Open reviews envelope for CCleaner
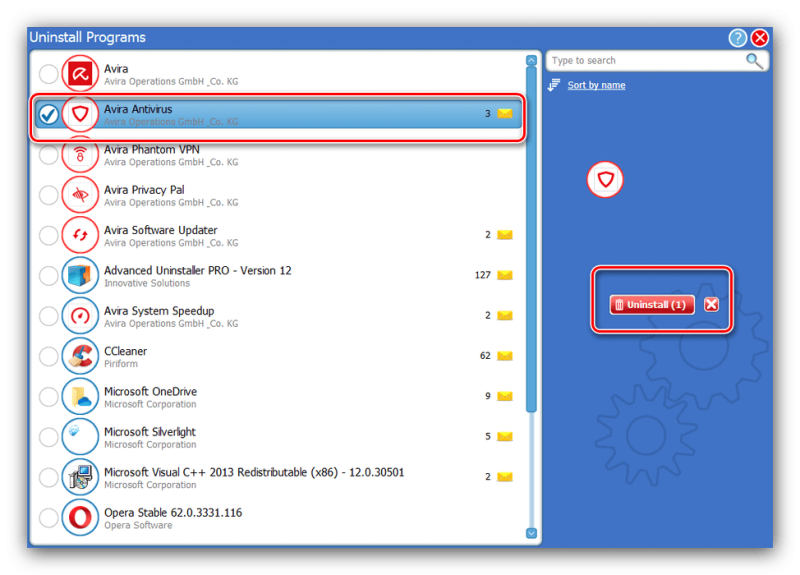The image size is (800, 575). 505,356
